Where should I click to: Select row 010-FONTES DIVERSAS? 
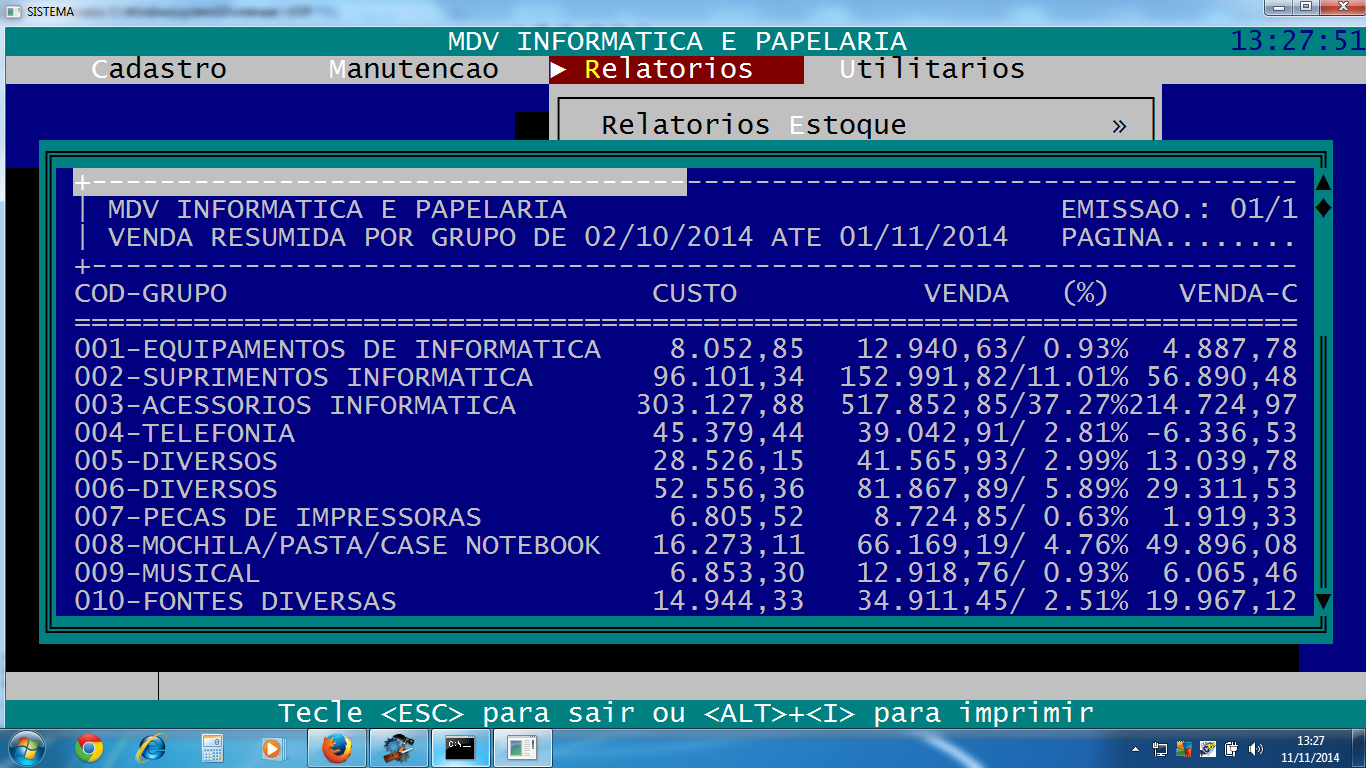pos(686,602)
